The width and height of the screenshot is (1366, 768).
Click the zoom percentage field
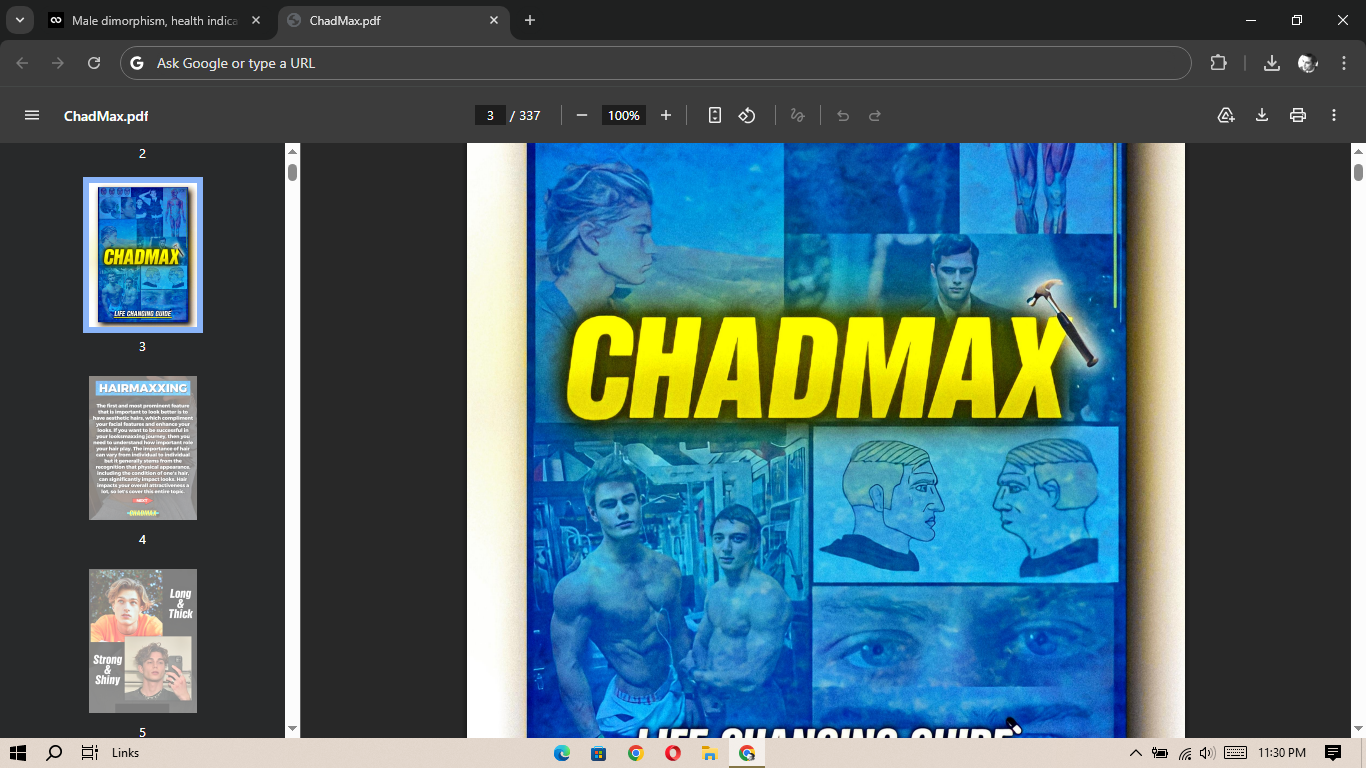click(x=623, y=115)
